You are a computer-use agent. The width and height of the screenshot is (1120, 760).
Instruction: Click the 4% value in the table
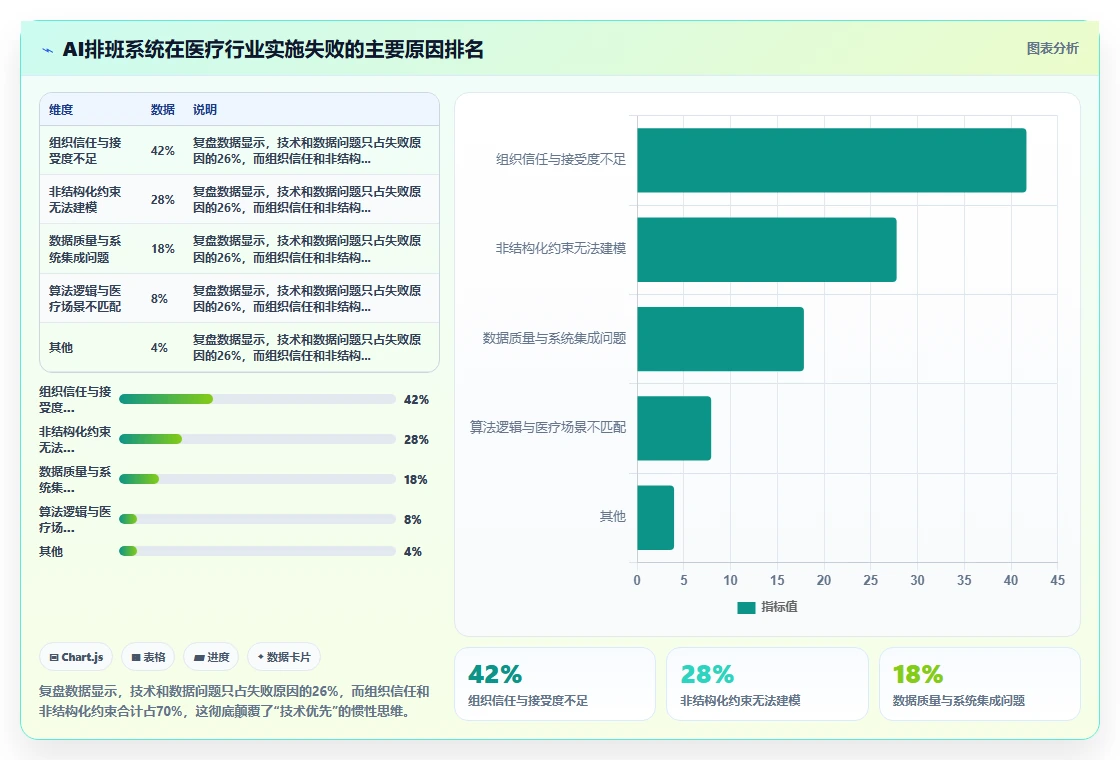159,348
